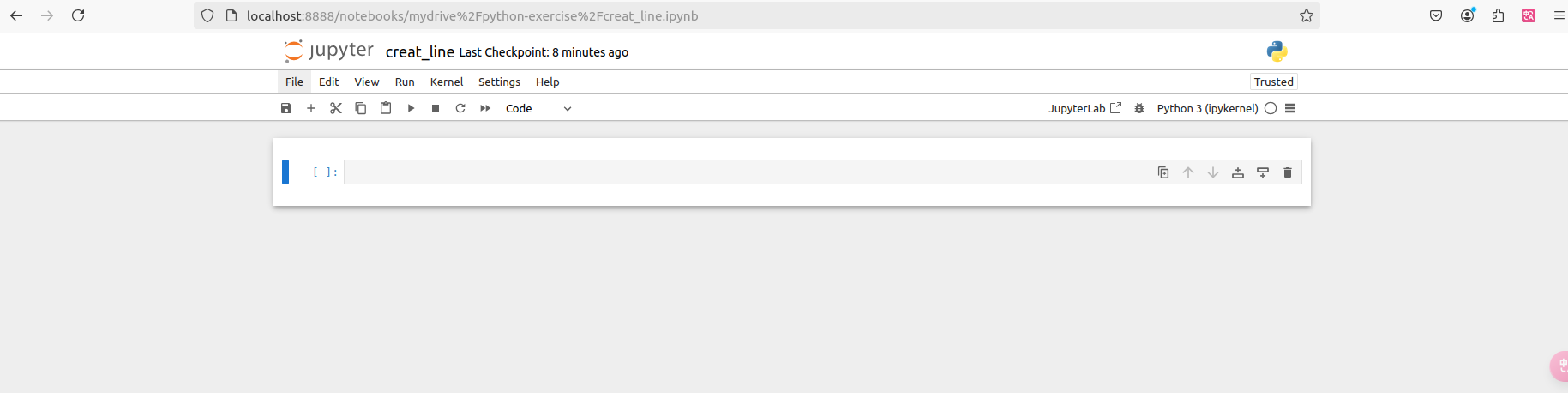Open the File menu
This screenshot has width=1568, height=393.
pyautogui.click(x=294, y=82)
